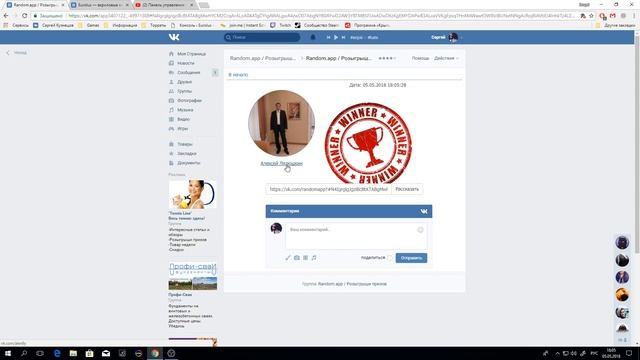
Task: Open Сообщения in the left sidebar
Action: pyautogui.click(x=189, y=73)
